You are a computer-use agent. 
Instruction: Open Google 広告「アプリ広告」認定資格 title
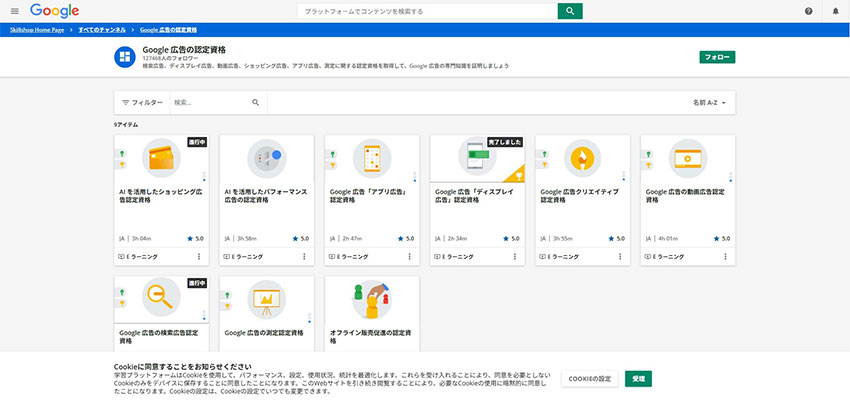point(368,196)
